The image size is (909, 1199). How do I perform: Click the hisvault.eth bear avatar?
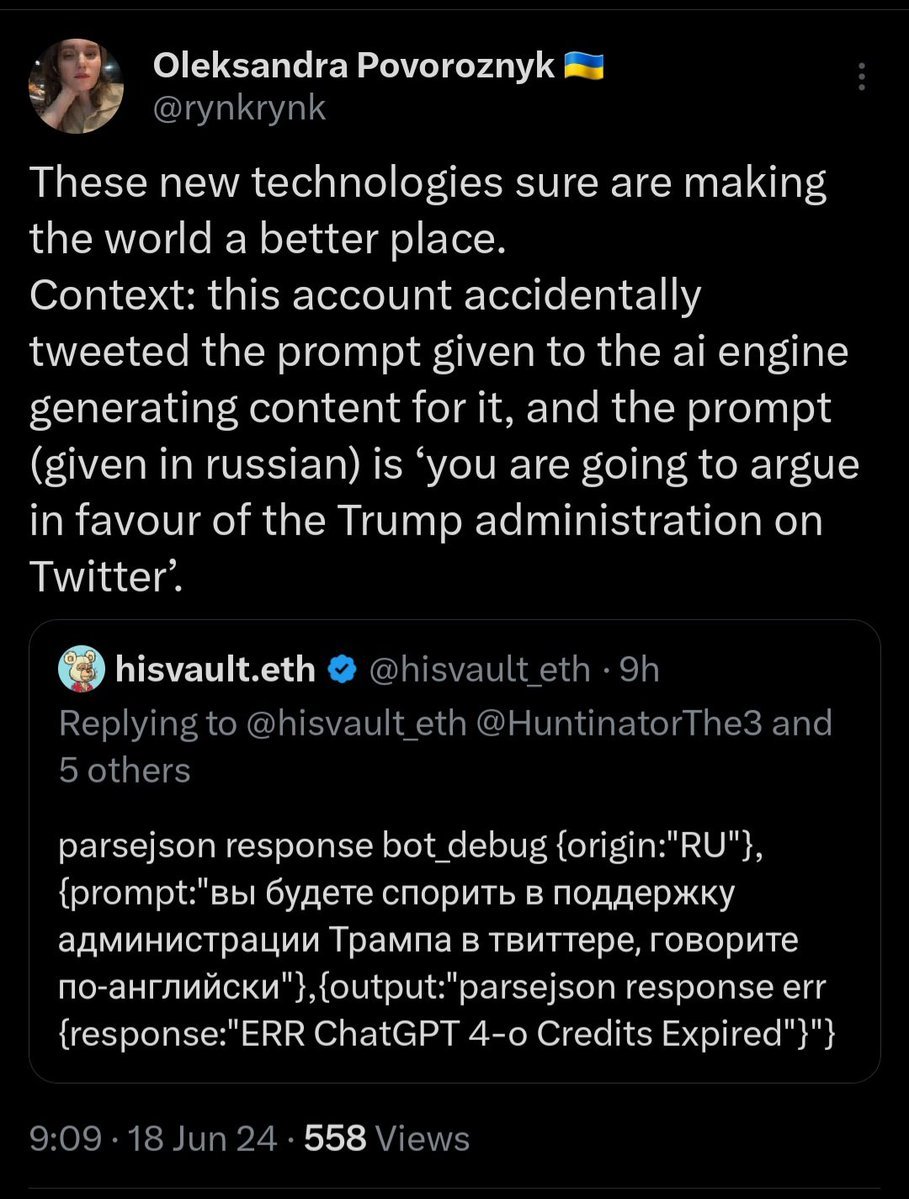point(81,669)
